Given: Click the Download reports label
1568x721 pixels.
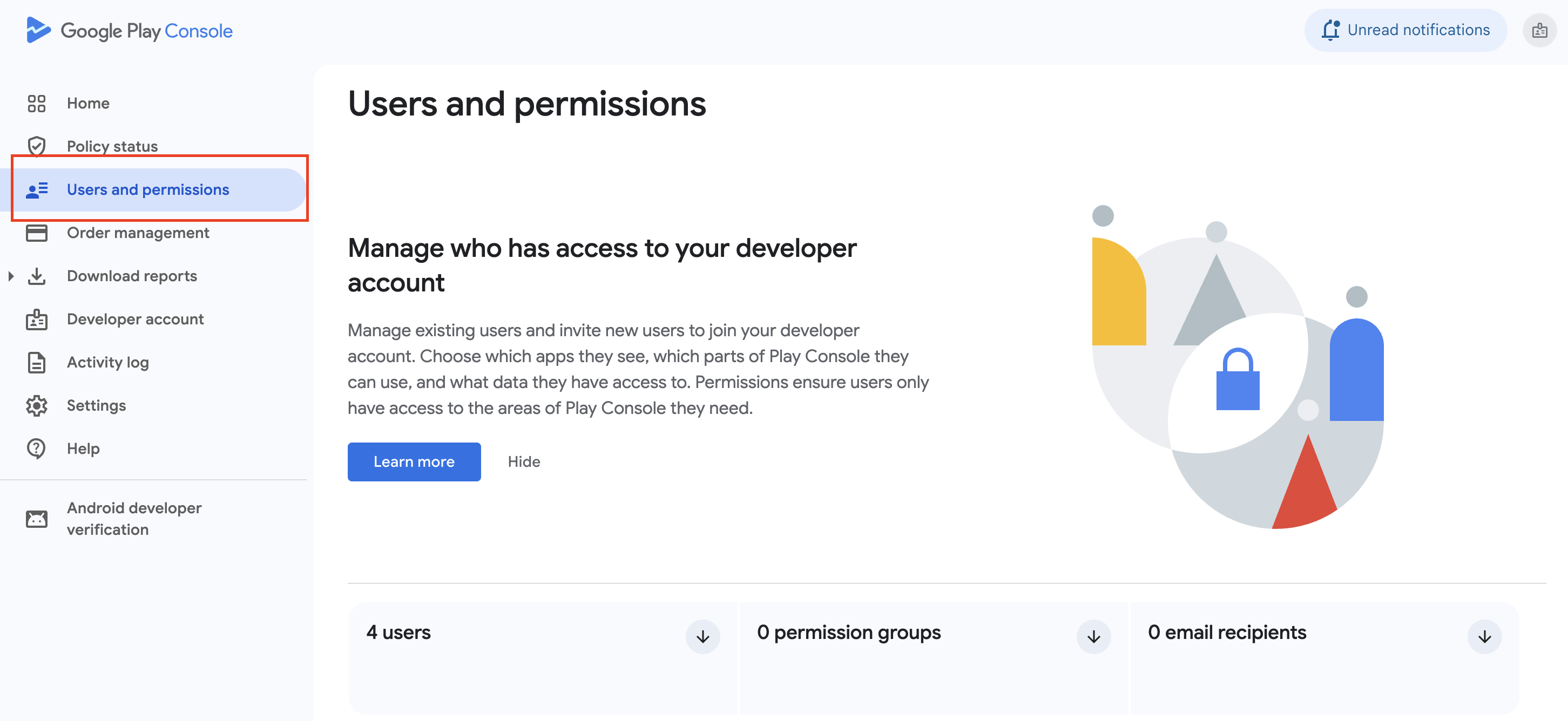Looking at the screenshot, I should [x=132, y=276].
